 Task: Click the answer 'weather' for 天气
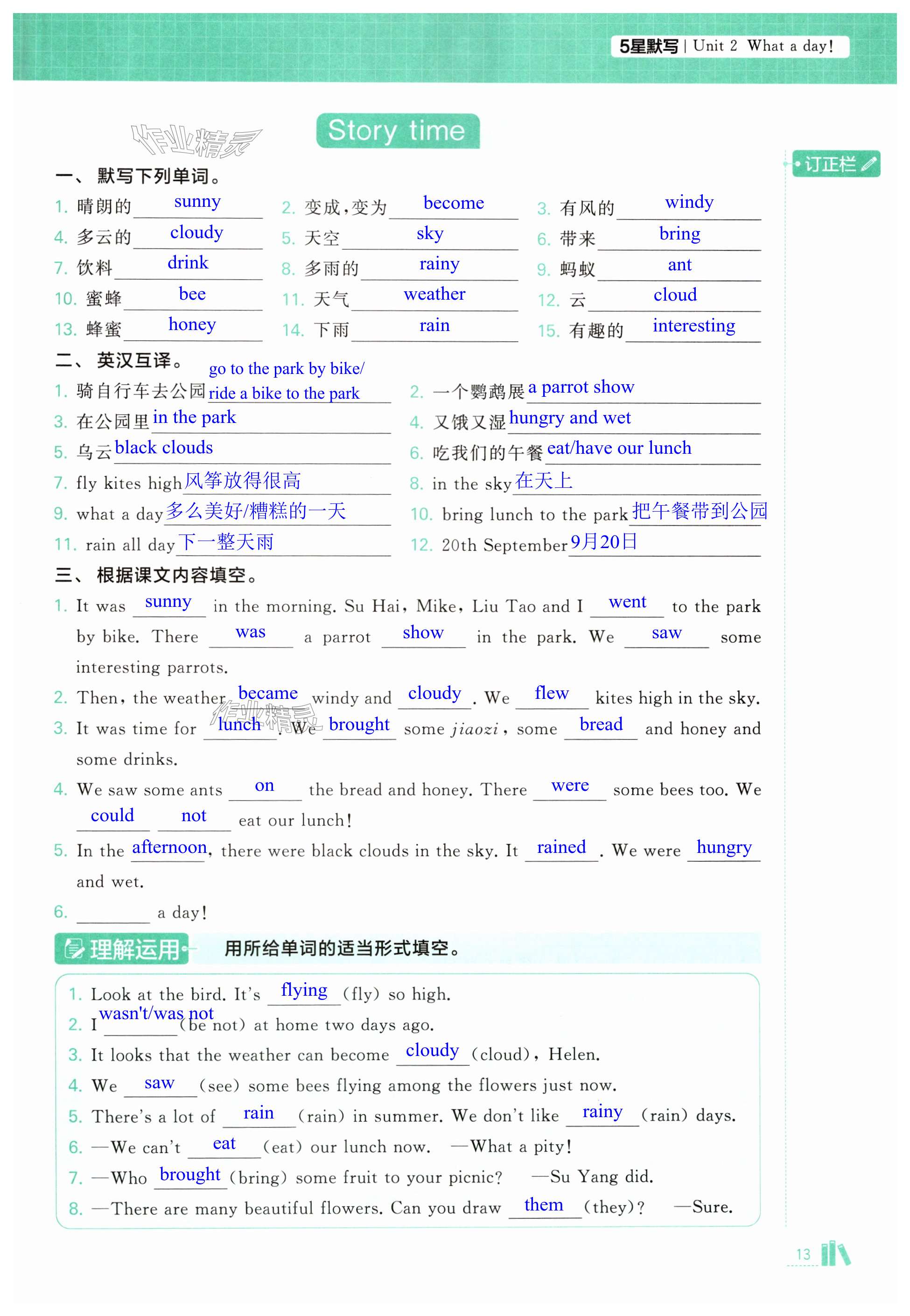click(434, 295)
